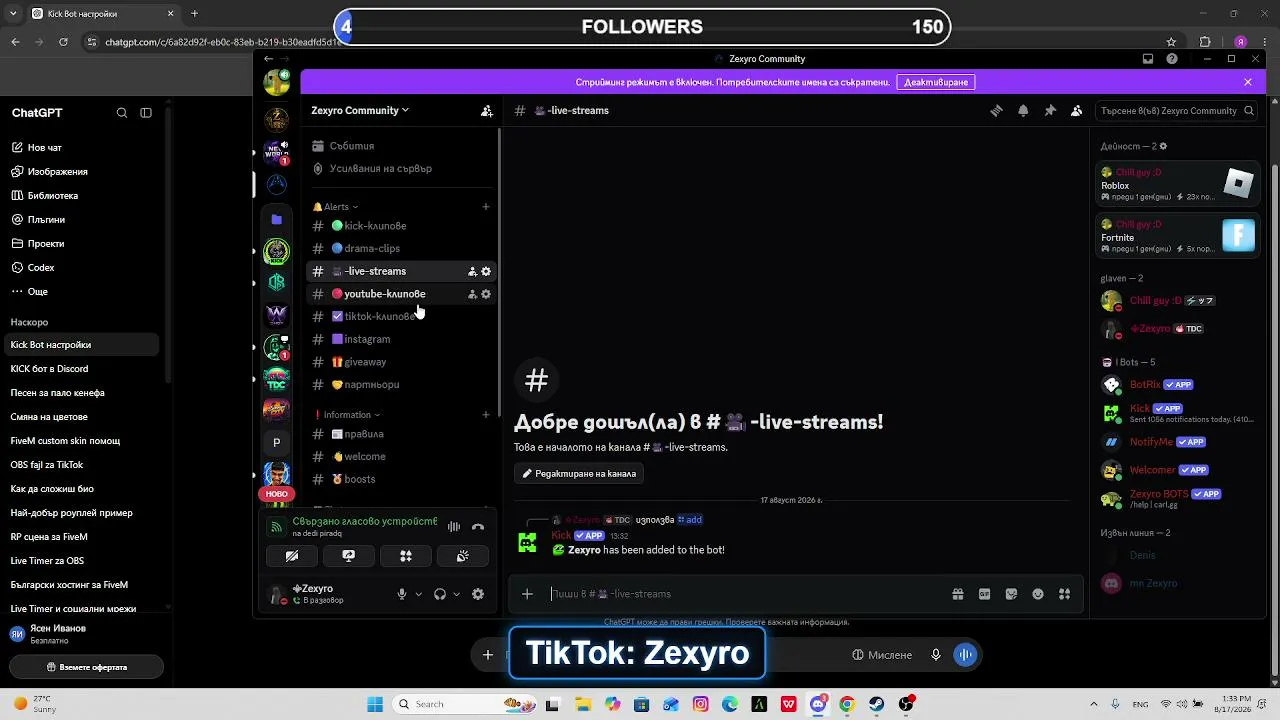
Task: Open ChatGPT search icon in sidebar
Action: point(122,113)
